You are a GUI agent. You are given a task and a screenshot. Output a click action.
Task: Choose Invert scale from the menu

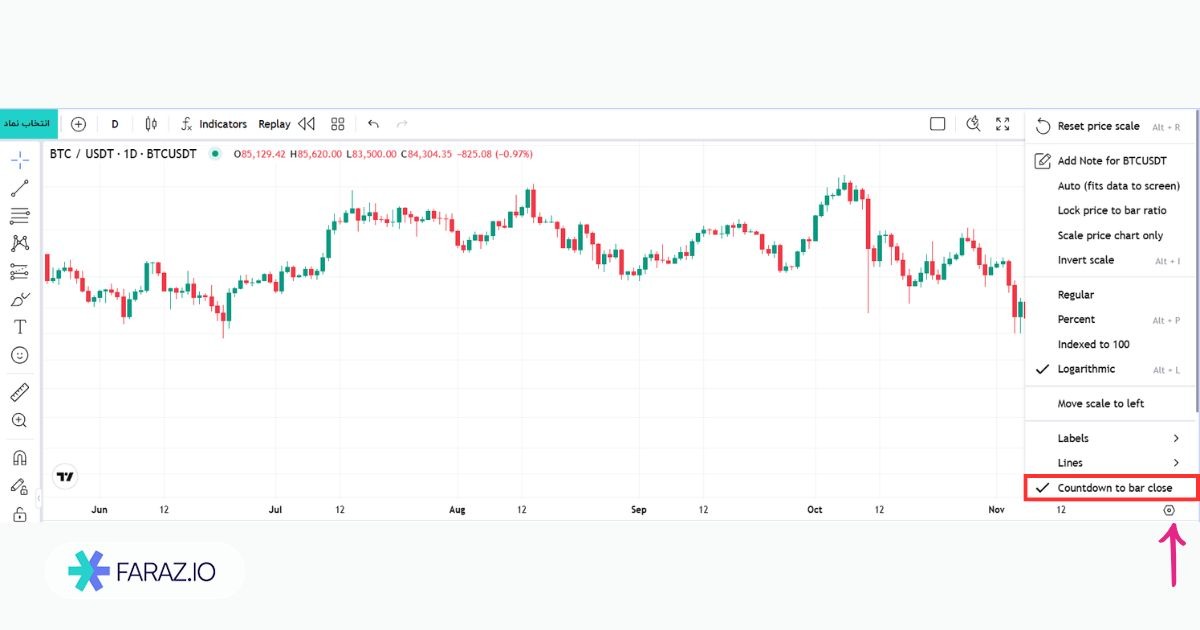(1085, 260)
